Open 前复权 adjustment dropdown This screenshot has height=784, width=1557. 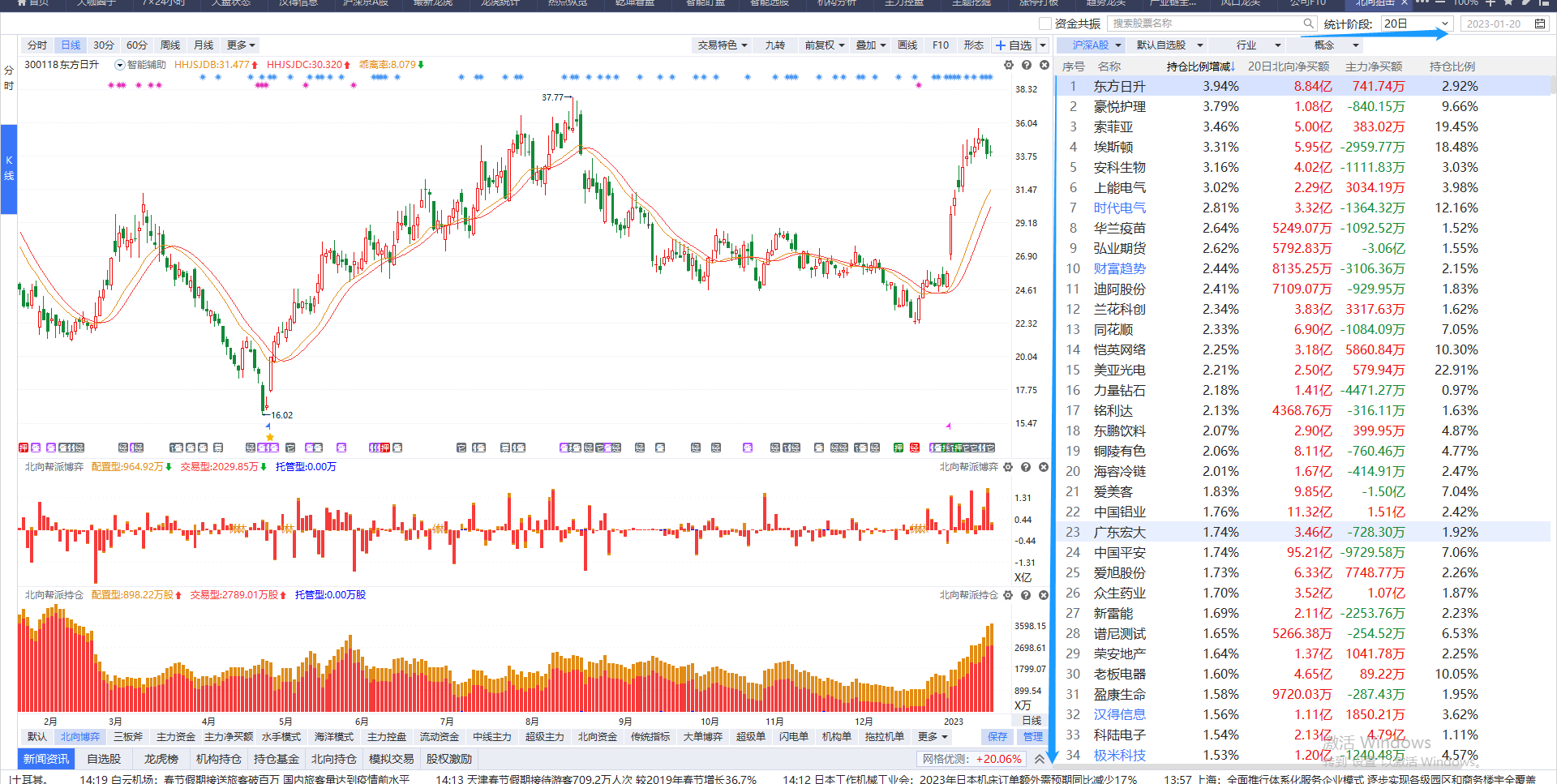[825, 45]
